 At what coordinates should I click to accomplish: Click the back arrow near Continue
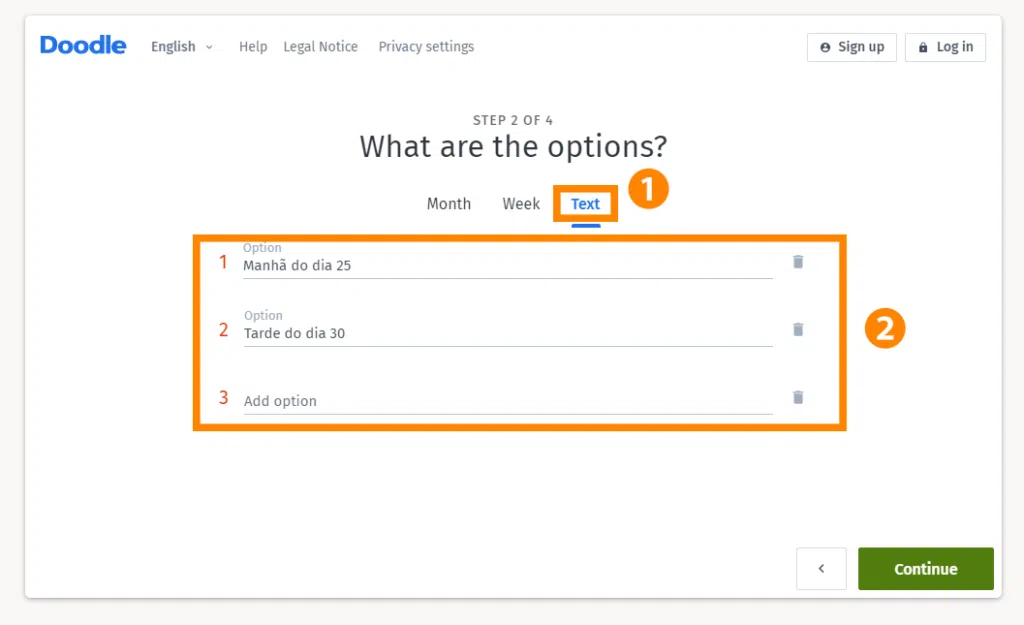point(821,568)
